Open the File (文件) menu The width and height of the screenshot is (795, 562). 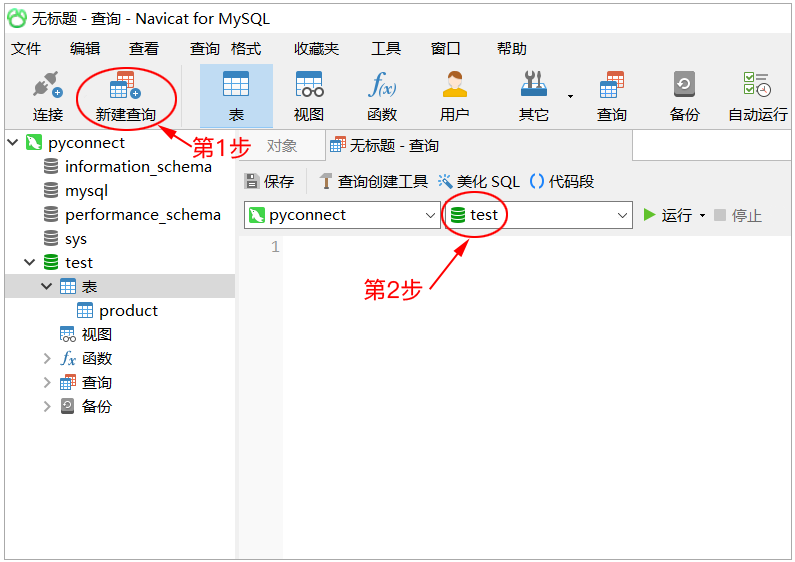[26, 49]
